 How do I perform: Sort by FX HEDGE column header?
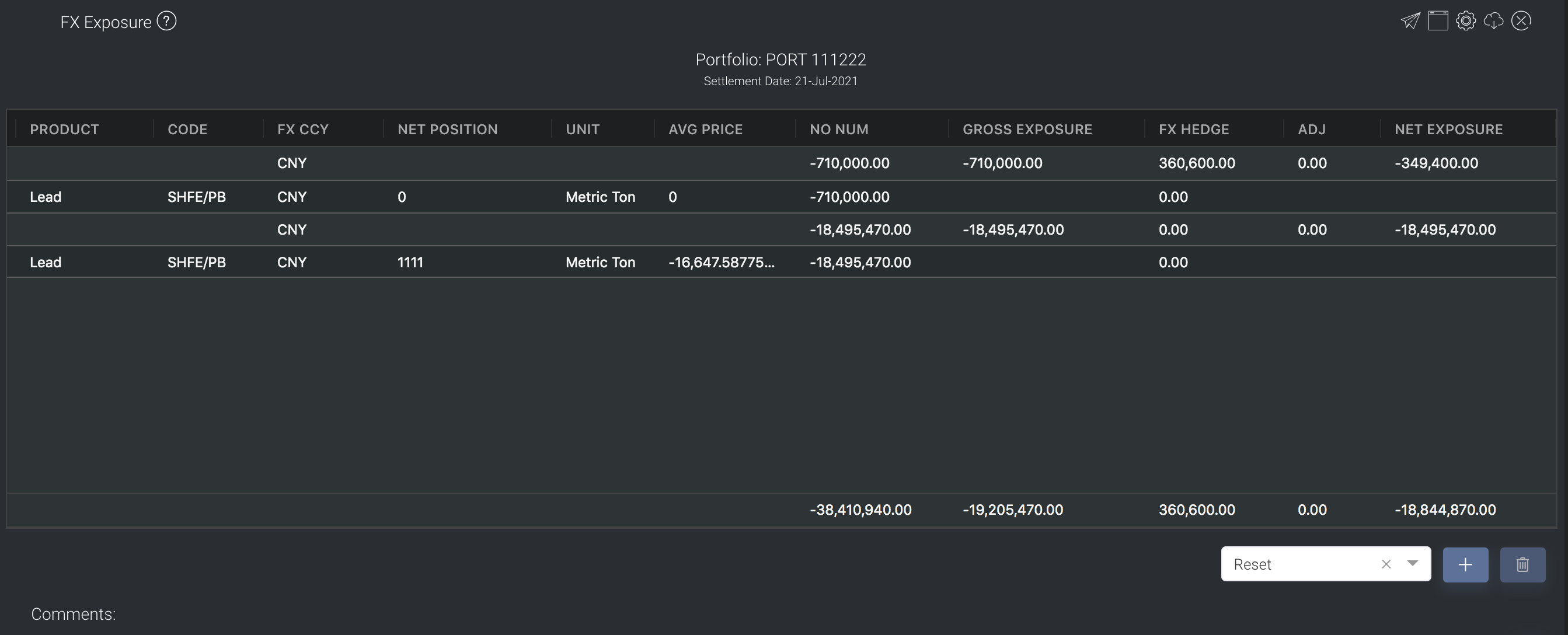[x=1194, y=129]
